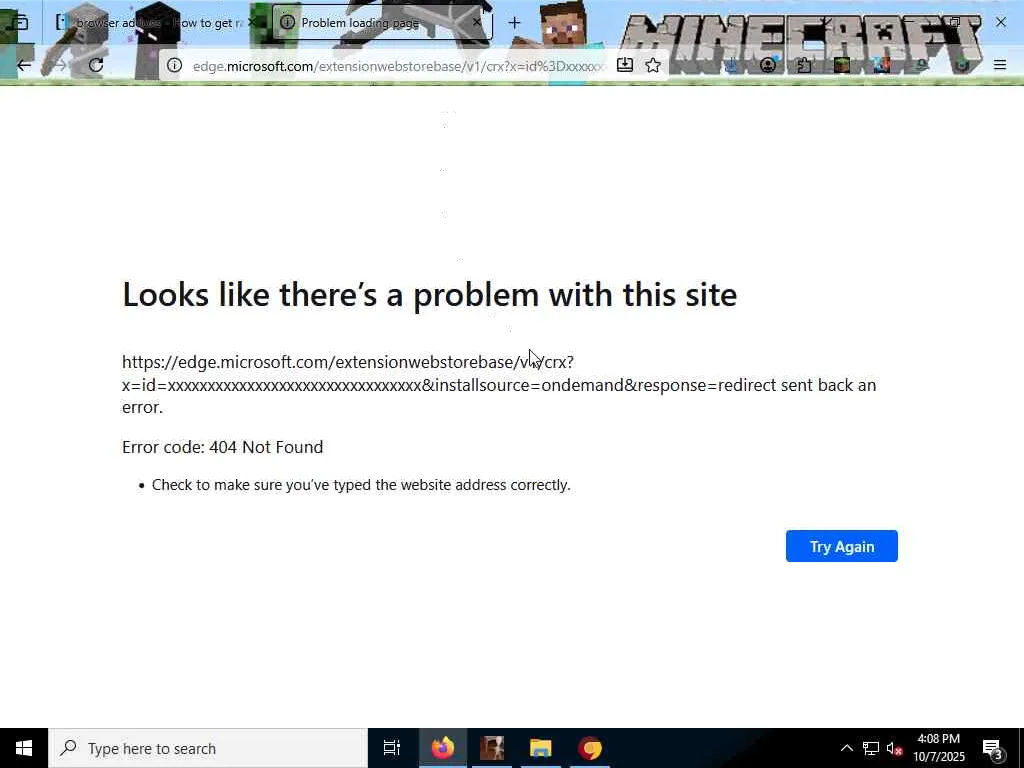Click the Check to make sure typed correctly text

(x=361, y=485)
